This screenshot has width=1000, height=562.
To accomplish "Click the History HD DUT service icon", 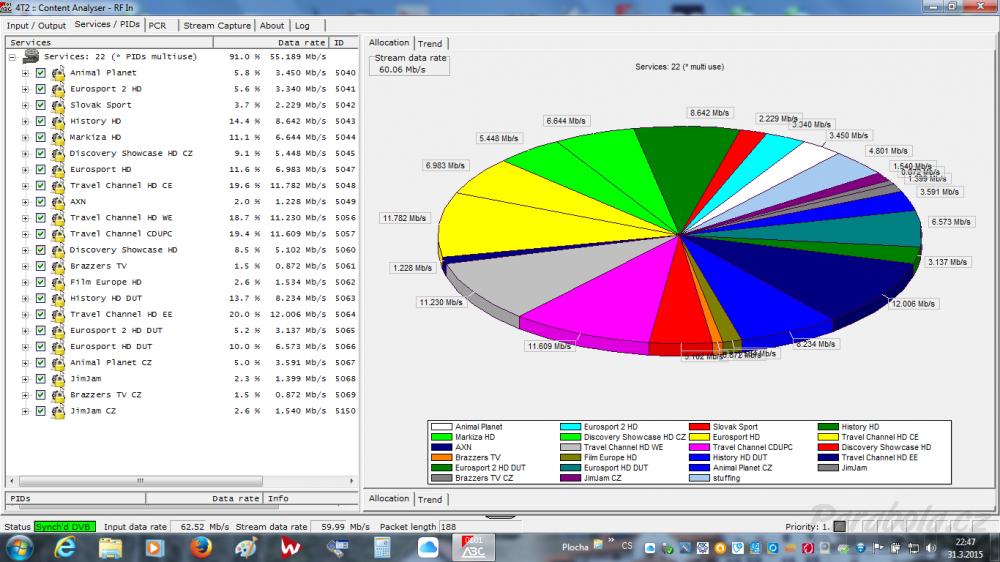I will 58,299.
